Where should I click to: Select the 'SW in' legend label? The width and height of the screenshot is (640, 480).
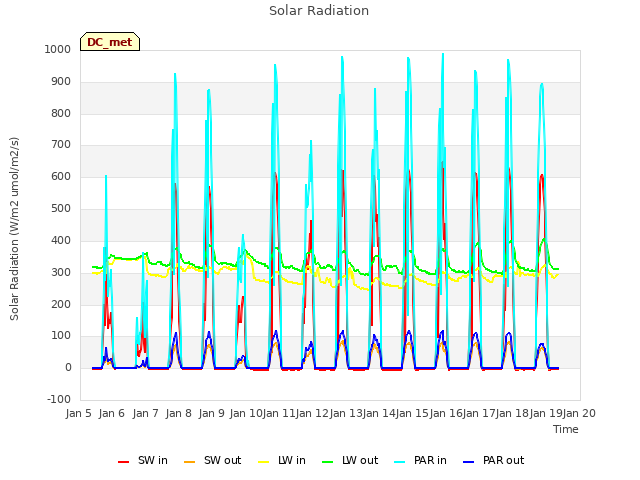(x=153, y=460)
